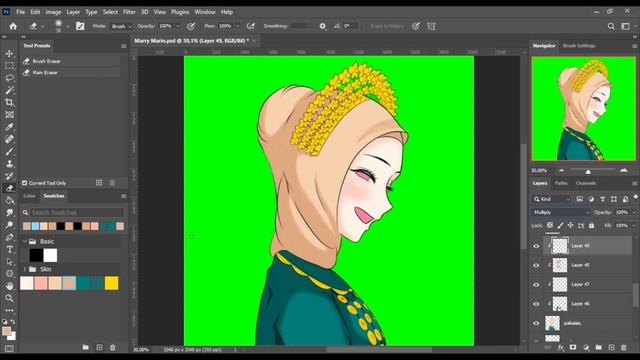Select the Hand tool
Image resolution: width=640 pixels, height=360 pixels.
(9, 286)
